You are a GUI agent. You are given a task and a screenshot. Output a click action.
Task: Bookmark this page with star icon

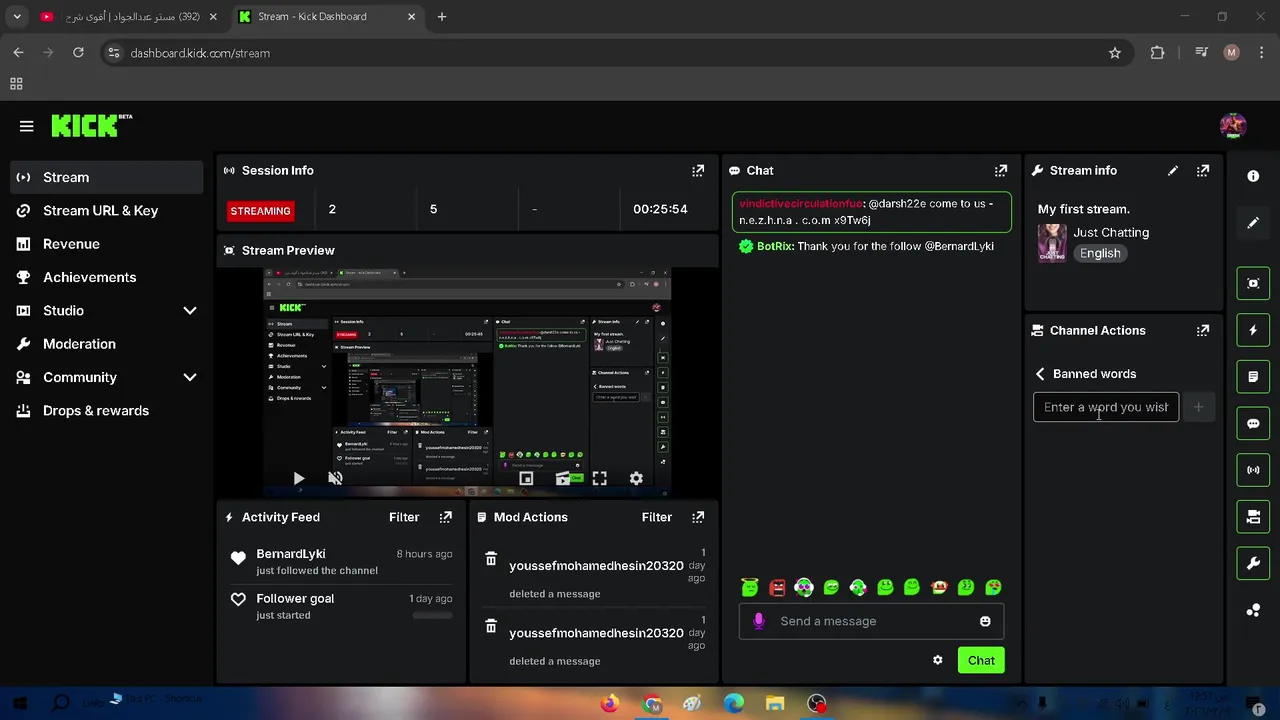tap(1115, 53)
